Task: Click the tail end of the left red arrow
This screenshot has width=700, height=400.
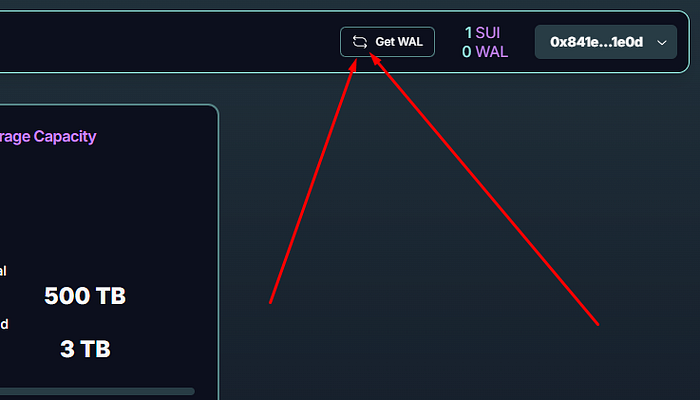Action: click(x=271, y=302)
